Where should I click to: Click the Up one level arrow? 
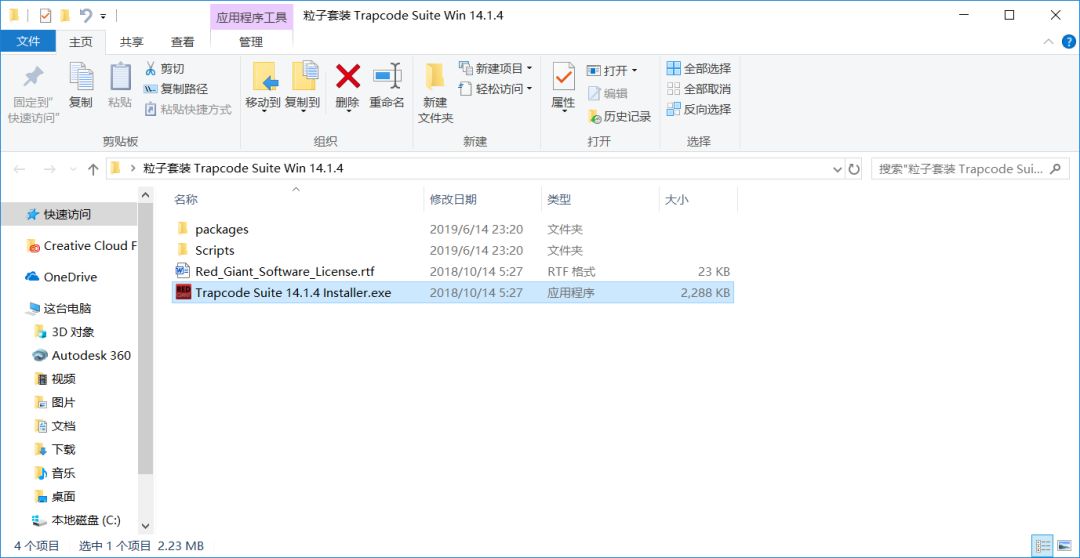(x=93, y=169)
